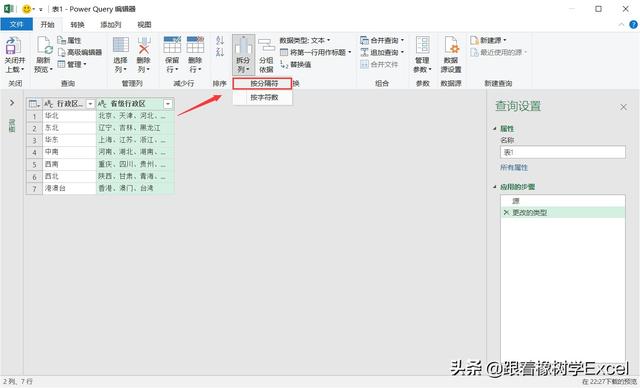Select the cell 香港、澳门、台湾
Screen dimensions: 640x388
(135, 188)
